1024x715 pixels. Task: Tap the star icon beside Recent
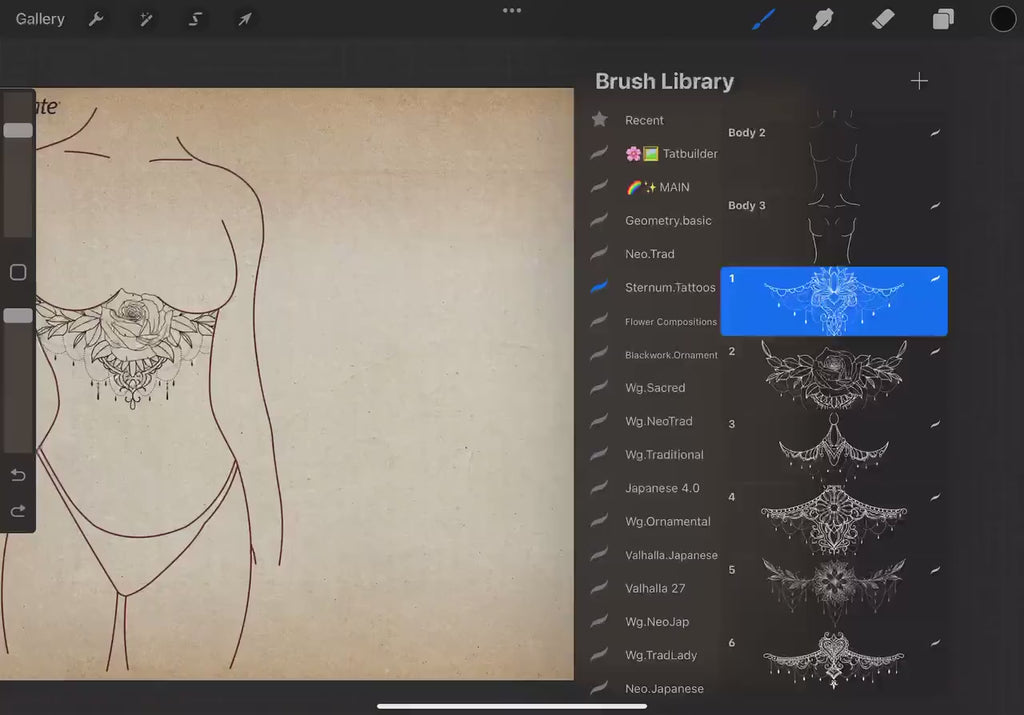pyautogui.click(x=600, y=119)
